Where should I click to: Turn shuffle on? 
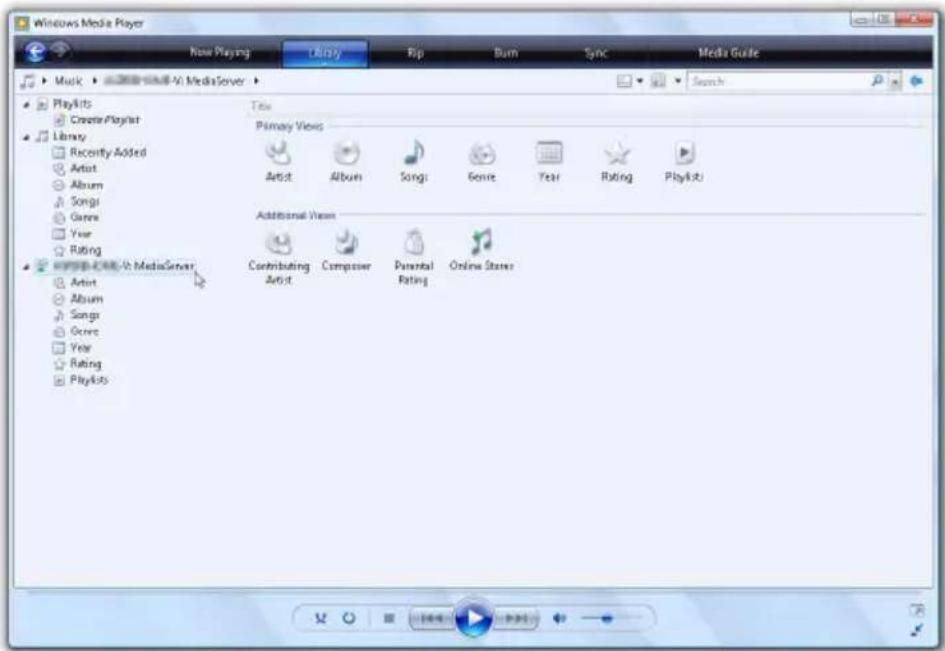[321, 618]
